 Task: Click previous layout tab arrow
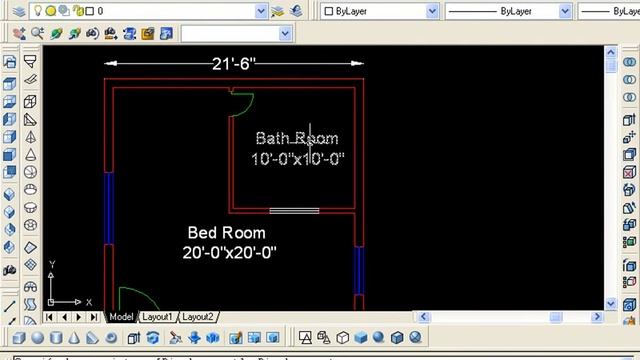point(64,317)
